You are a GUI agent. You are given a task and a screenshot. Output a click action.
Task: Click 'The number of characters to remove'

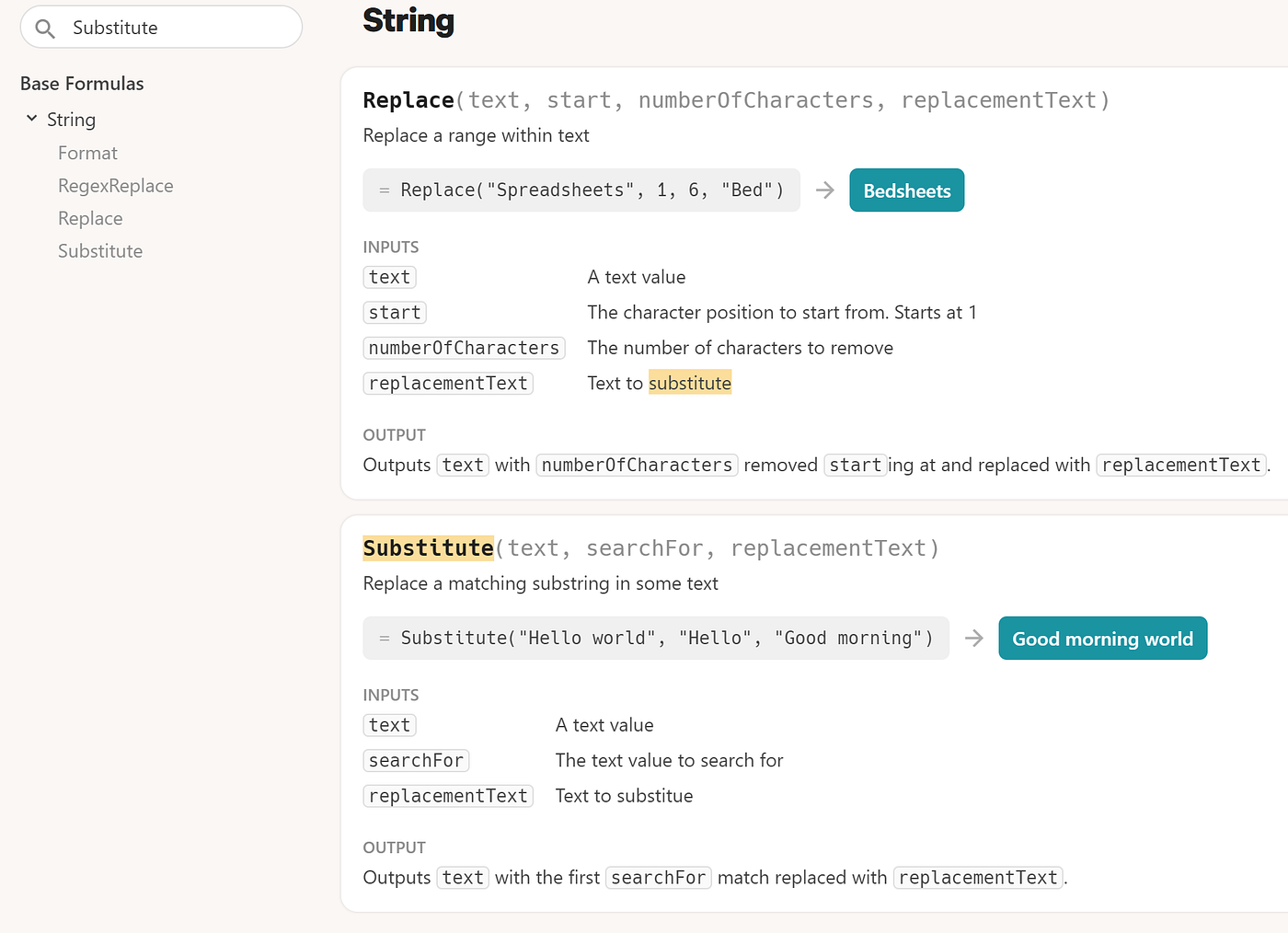tap(740, 348)
